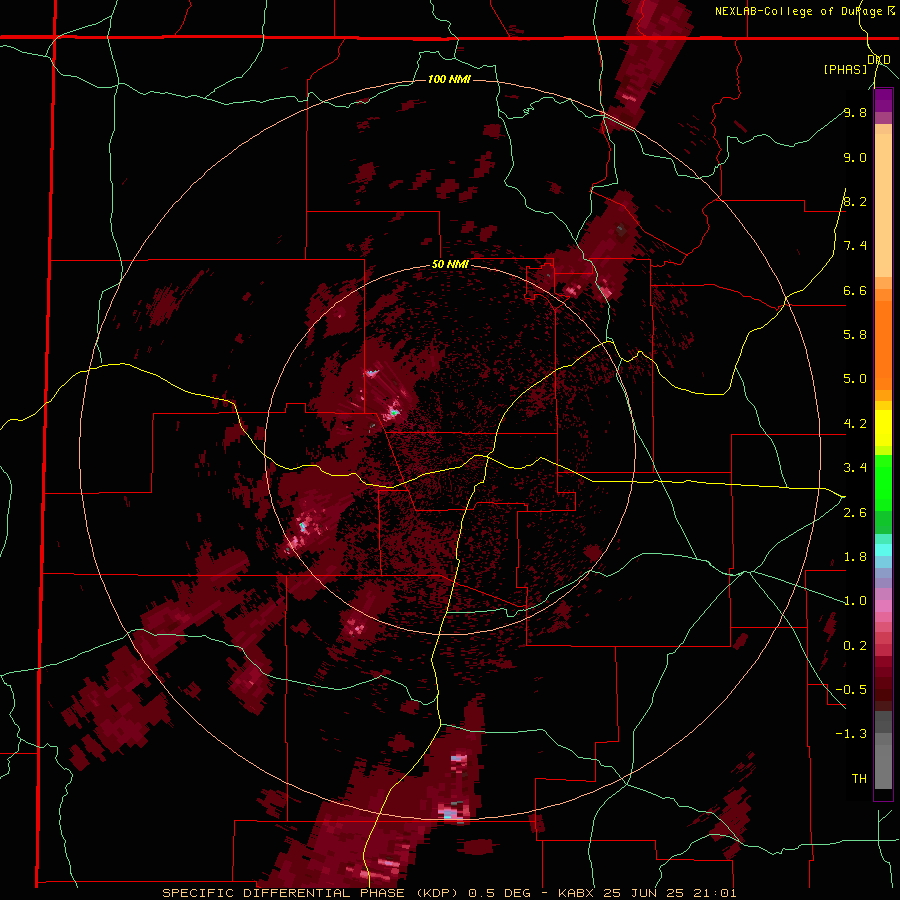The width and height of the screenshot is (900, 900).
Task: Click the cyan segment of the color bar
Action: point(883,550)
